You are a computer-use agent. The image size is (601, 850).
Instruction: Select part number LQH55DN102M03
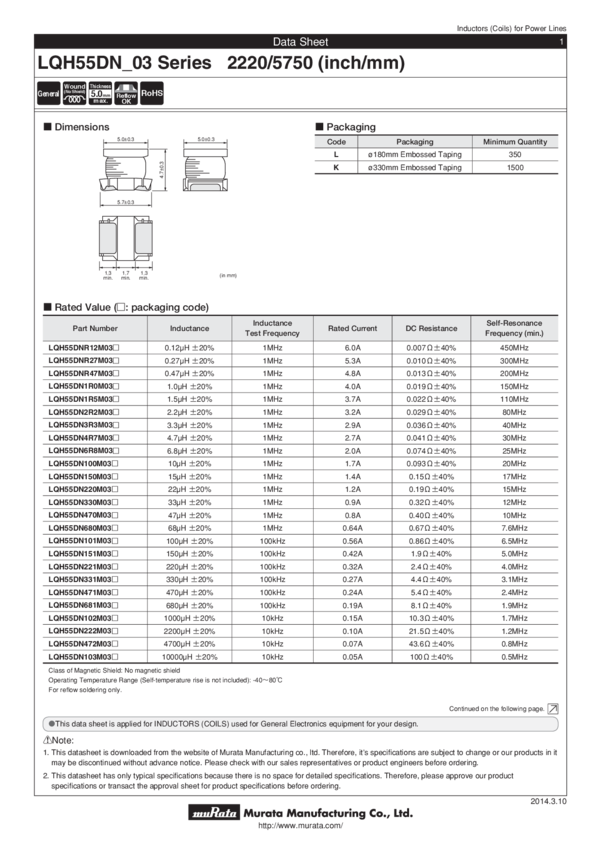(83, 618)
